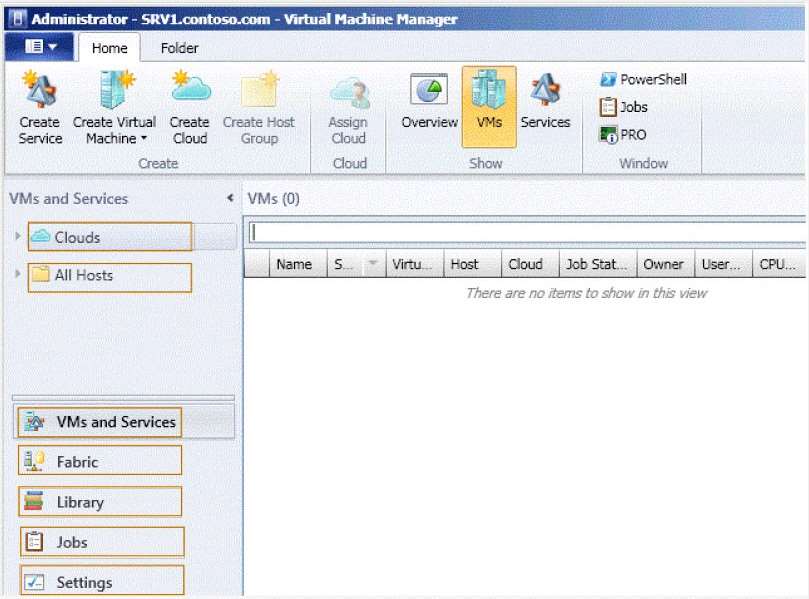The width and height of the screenshot is (809, 599).
Task: Click the Library workspace icon
Action: tap(34, 501)
